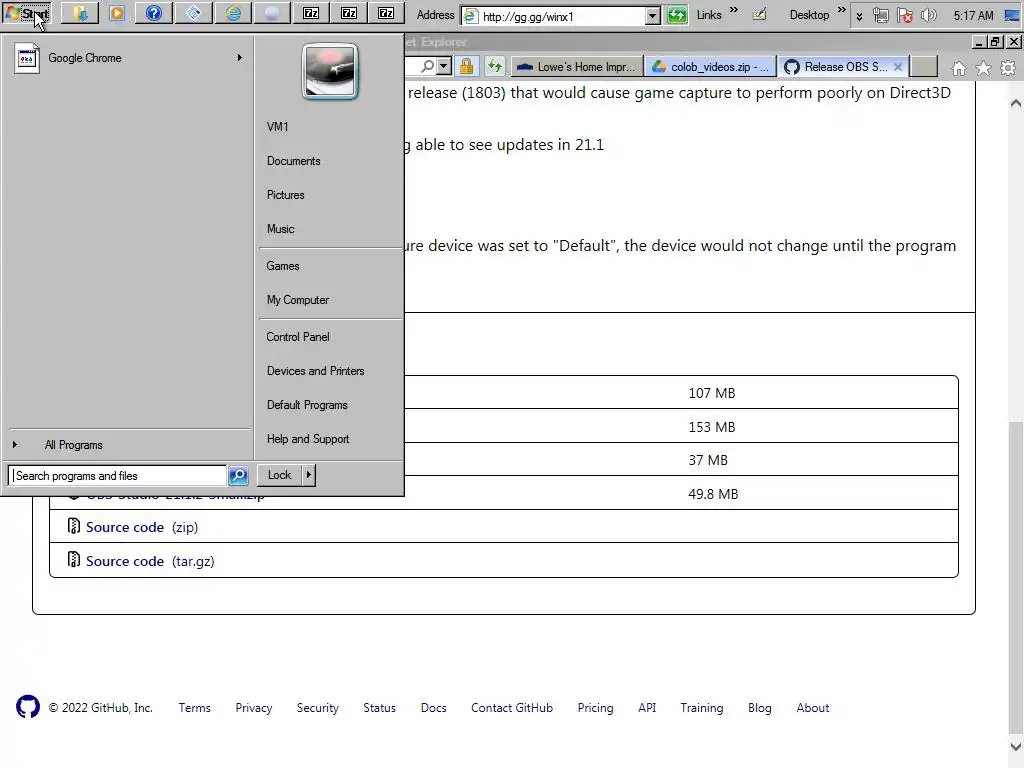Open the last 7z taskbar button
Viewport: 1024px width, 768px height.
387,13
